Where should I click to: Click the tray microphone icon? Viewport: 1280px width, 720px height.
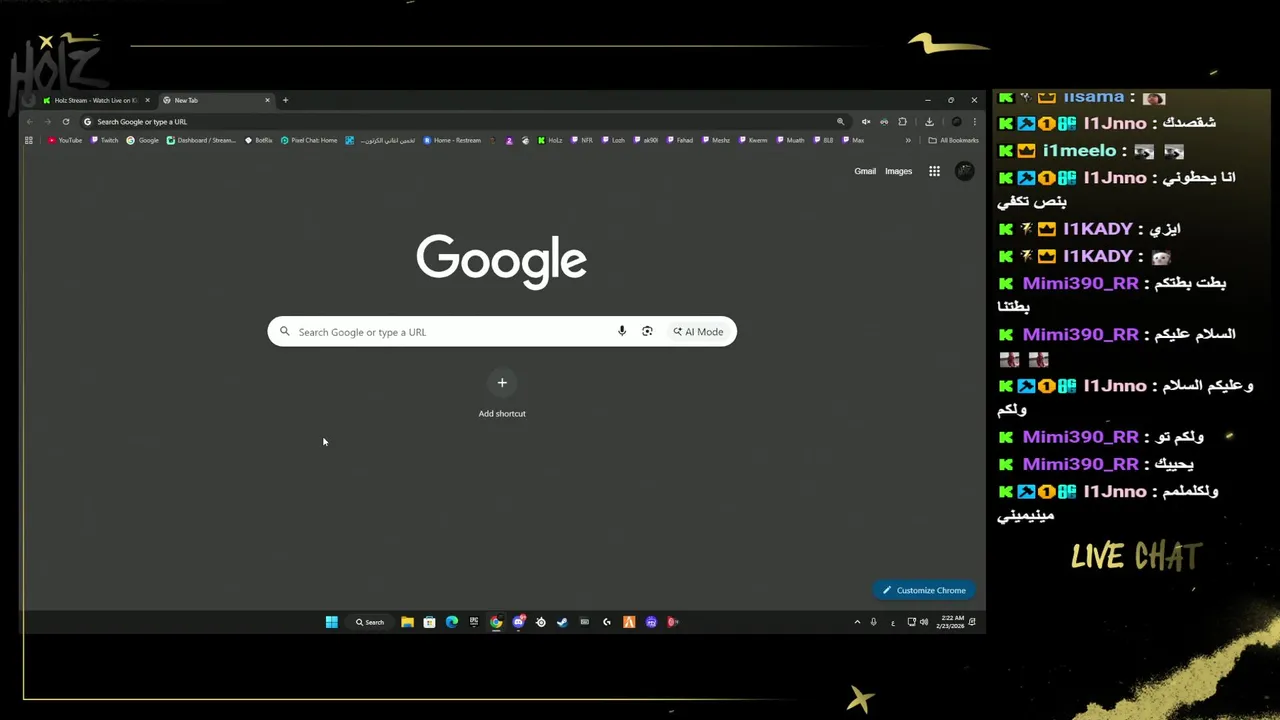(874, 622)
